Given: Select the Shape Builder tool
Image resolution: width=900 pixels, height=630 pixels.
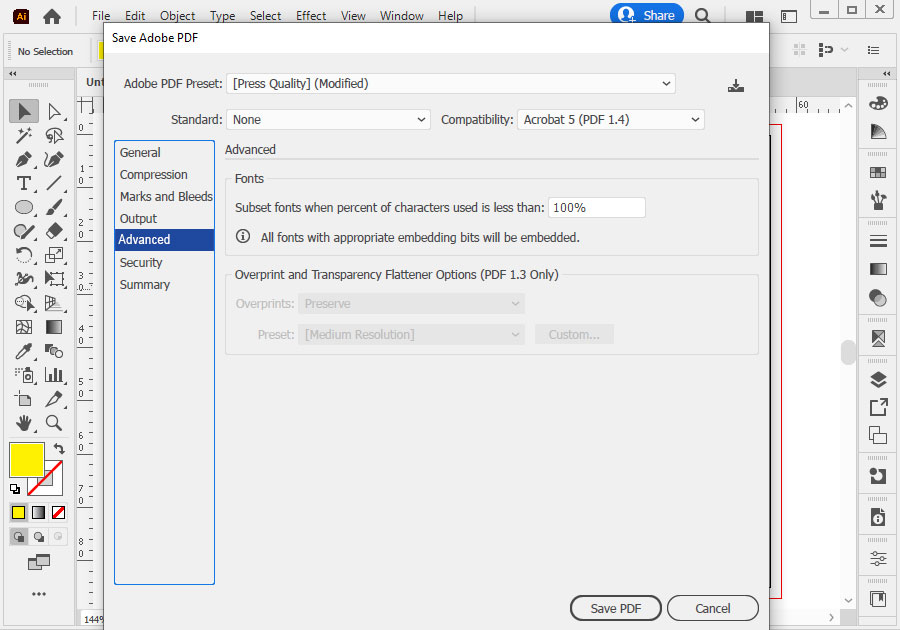Looking at the screenshot, I should [24, 303].
